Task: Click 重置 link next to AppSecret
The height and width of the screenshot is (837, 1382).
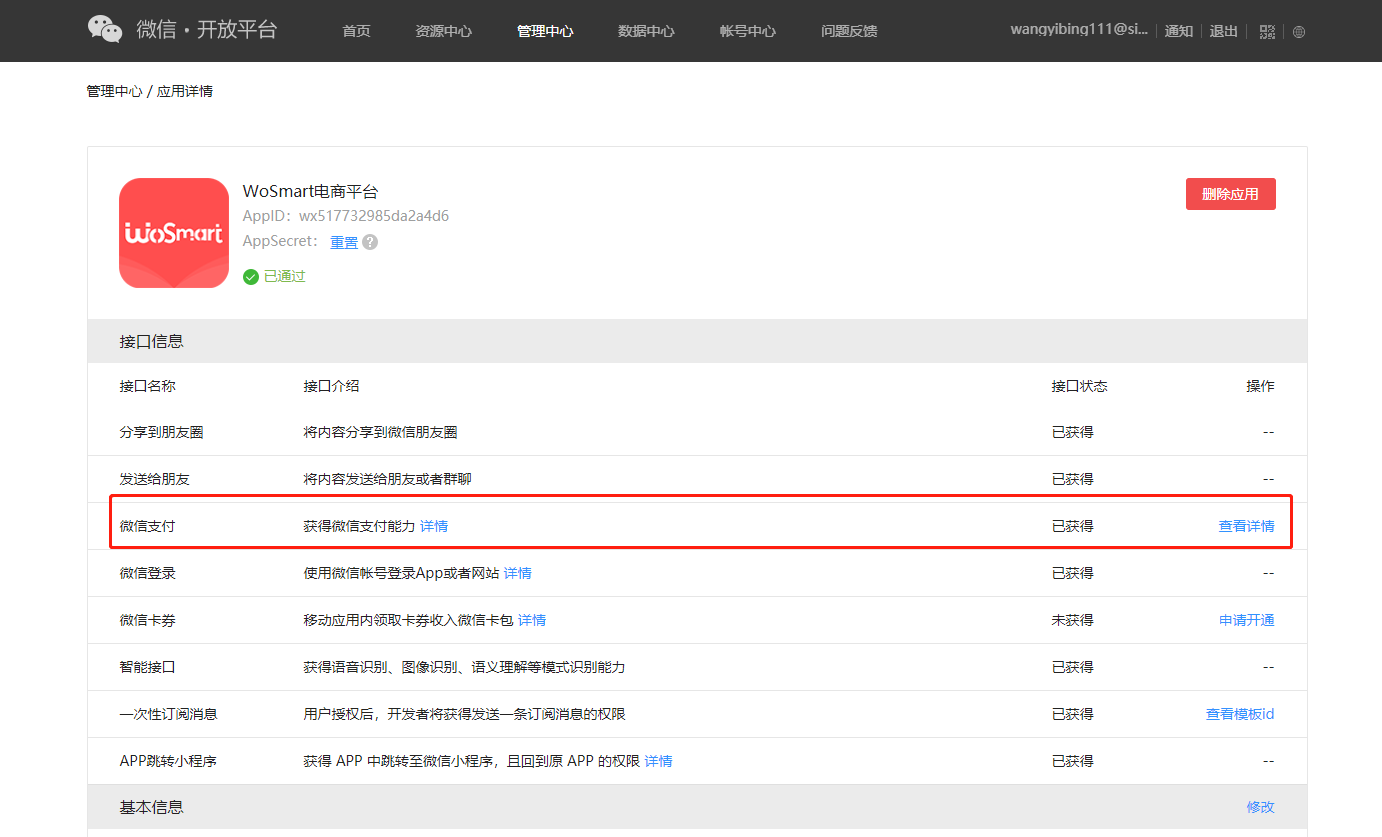Action: 344,242
